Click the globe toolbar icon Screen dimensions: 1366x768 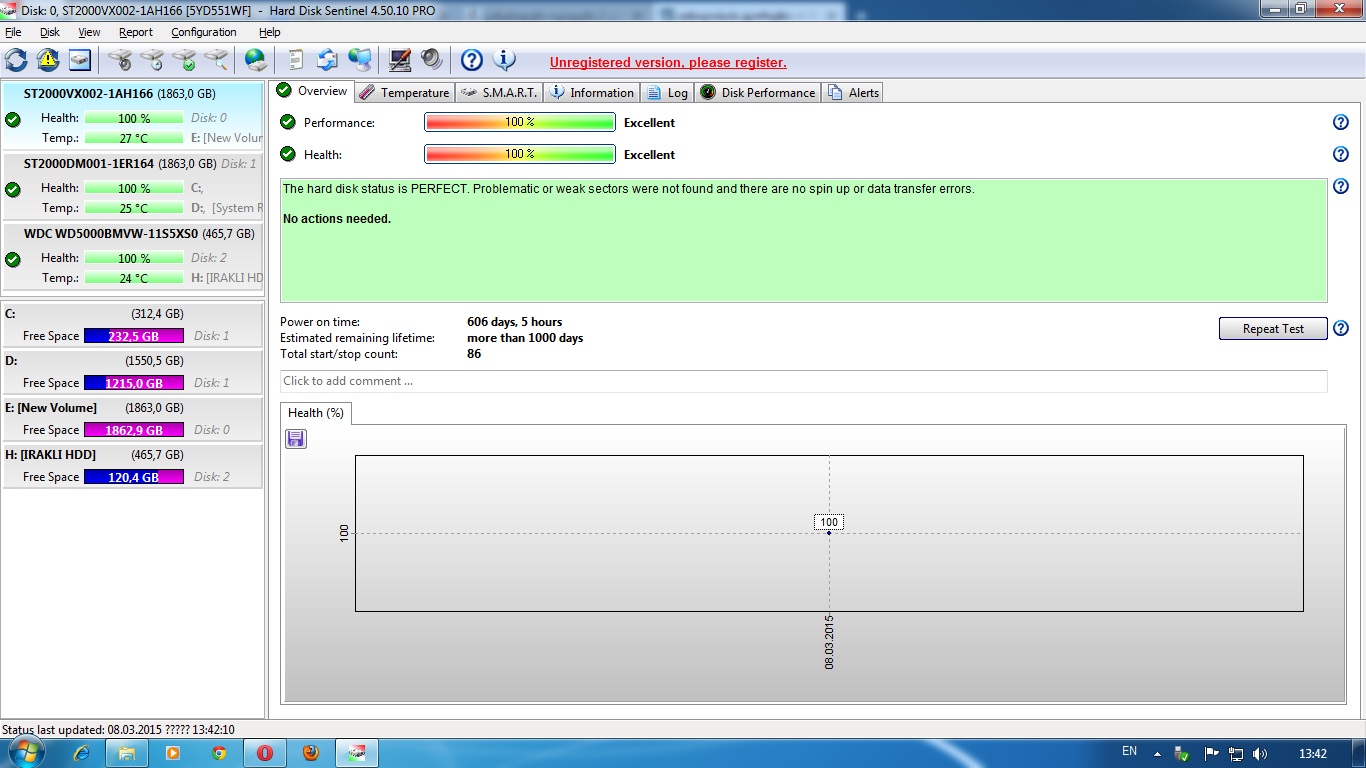[x=256, y=60]
